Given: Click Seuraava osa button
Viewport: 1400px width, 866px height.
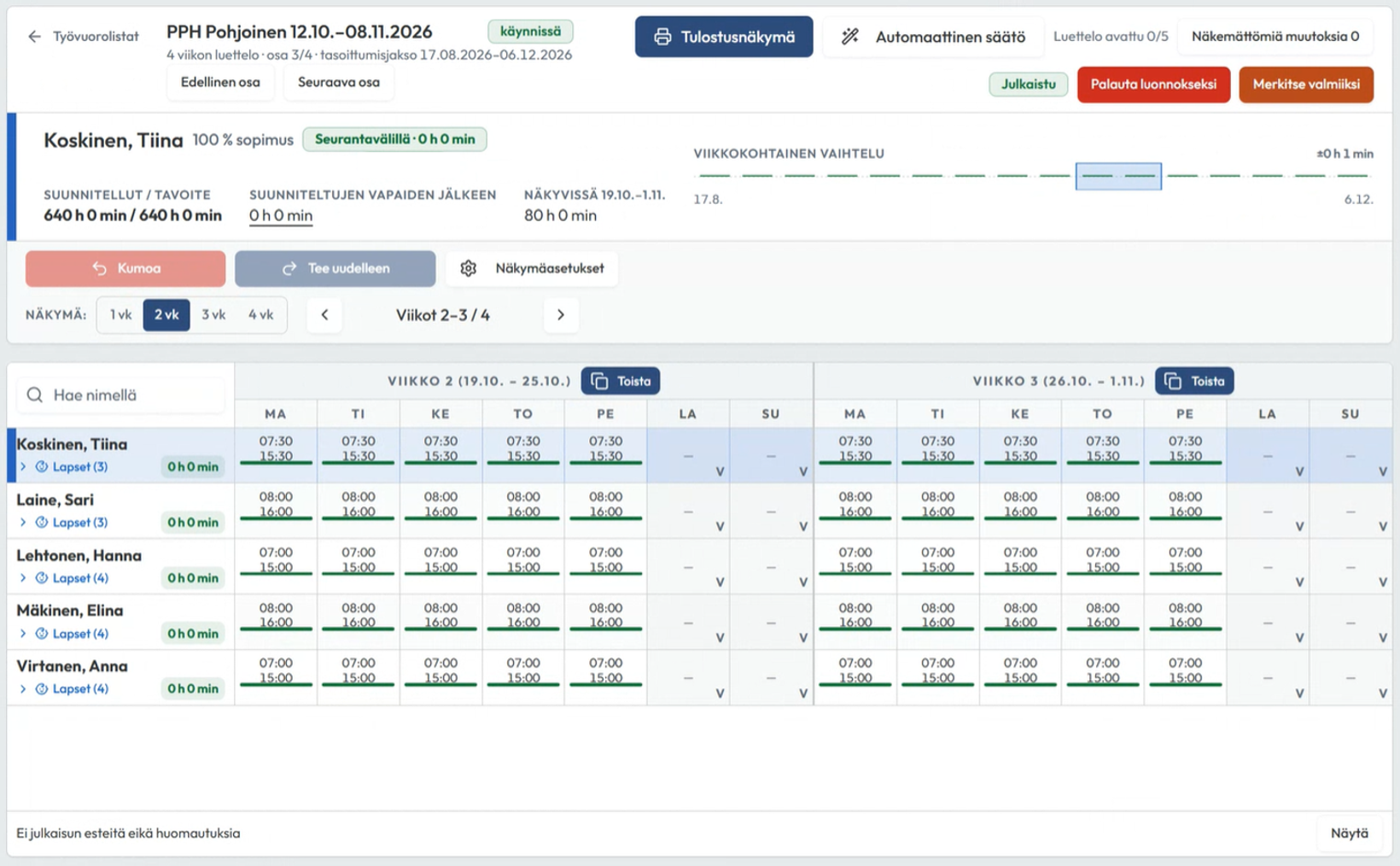Looking at the screenshot, I should (339, 83).
